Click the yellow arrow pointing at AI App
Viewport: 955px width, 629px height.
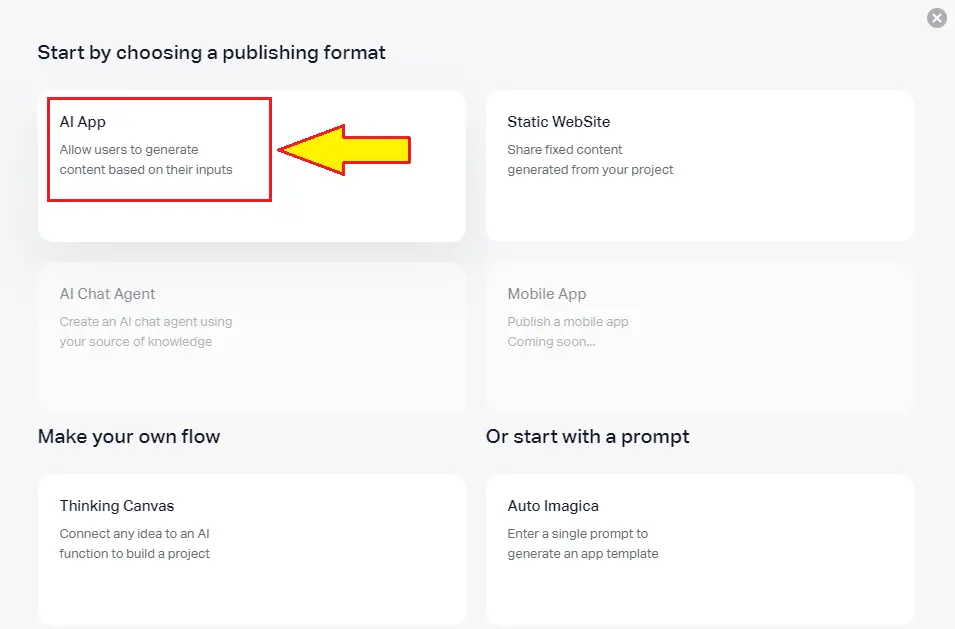click(x=344, y=150)
